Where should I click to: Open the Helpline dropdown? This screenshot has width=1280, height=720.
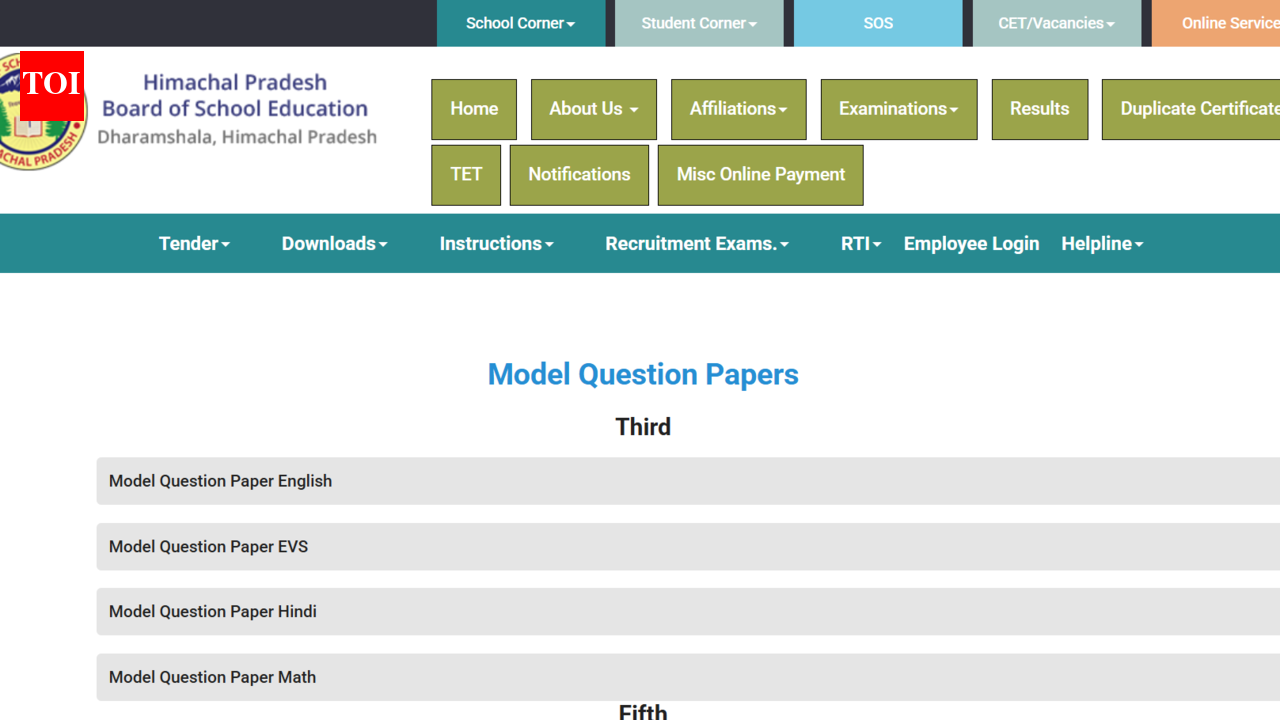click(x=1102, y=243)
